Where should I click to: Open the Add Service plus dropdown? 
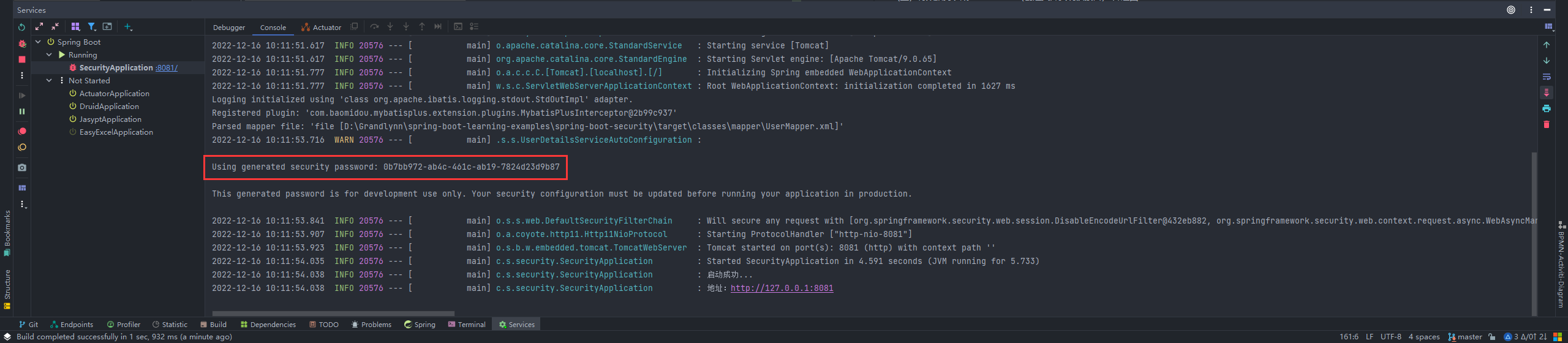pyautogui.click(x=128, y=26)
